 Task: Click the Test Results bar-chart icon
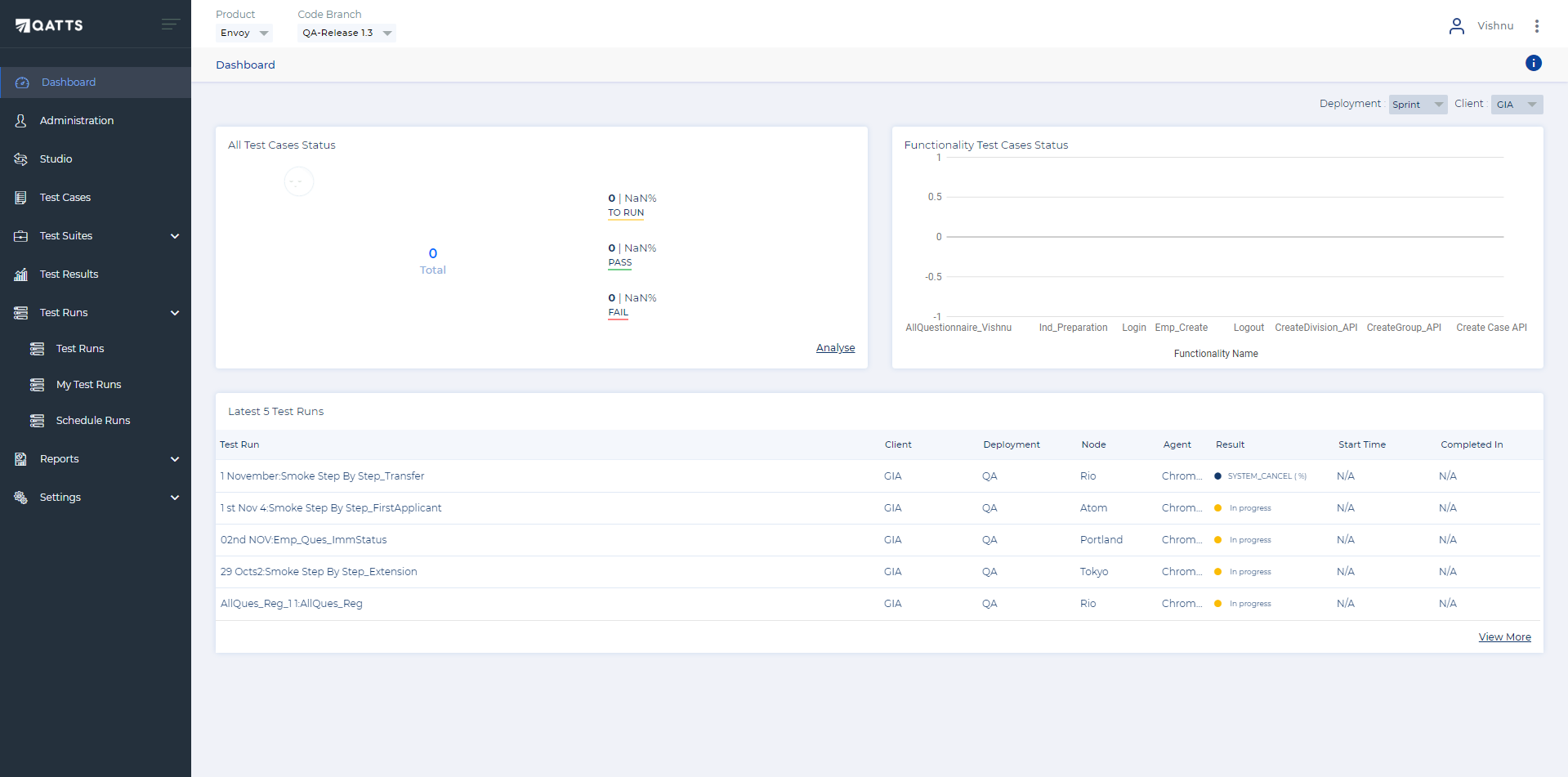coord(20,275)
